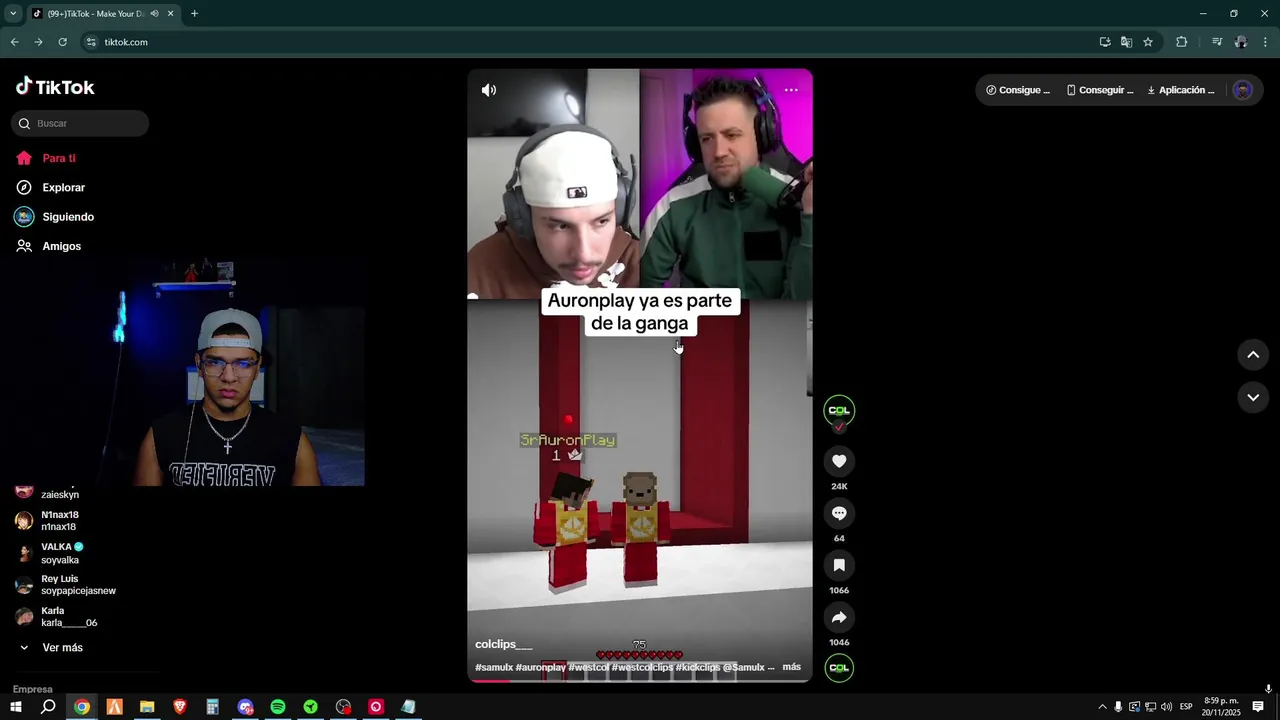Show hidden system tray icons
The height and width of the screenshot is (720, 1280).
pos(1102,707)
